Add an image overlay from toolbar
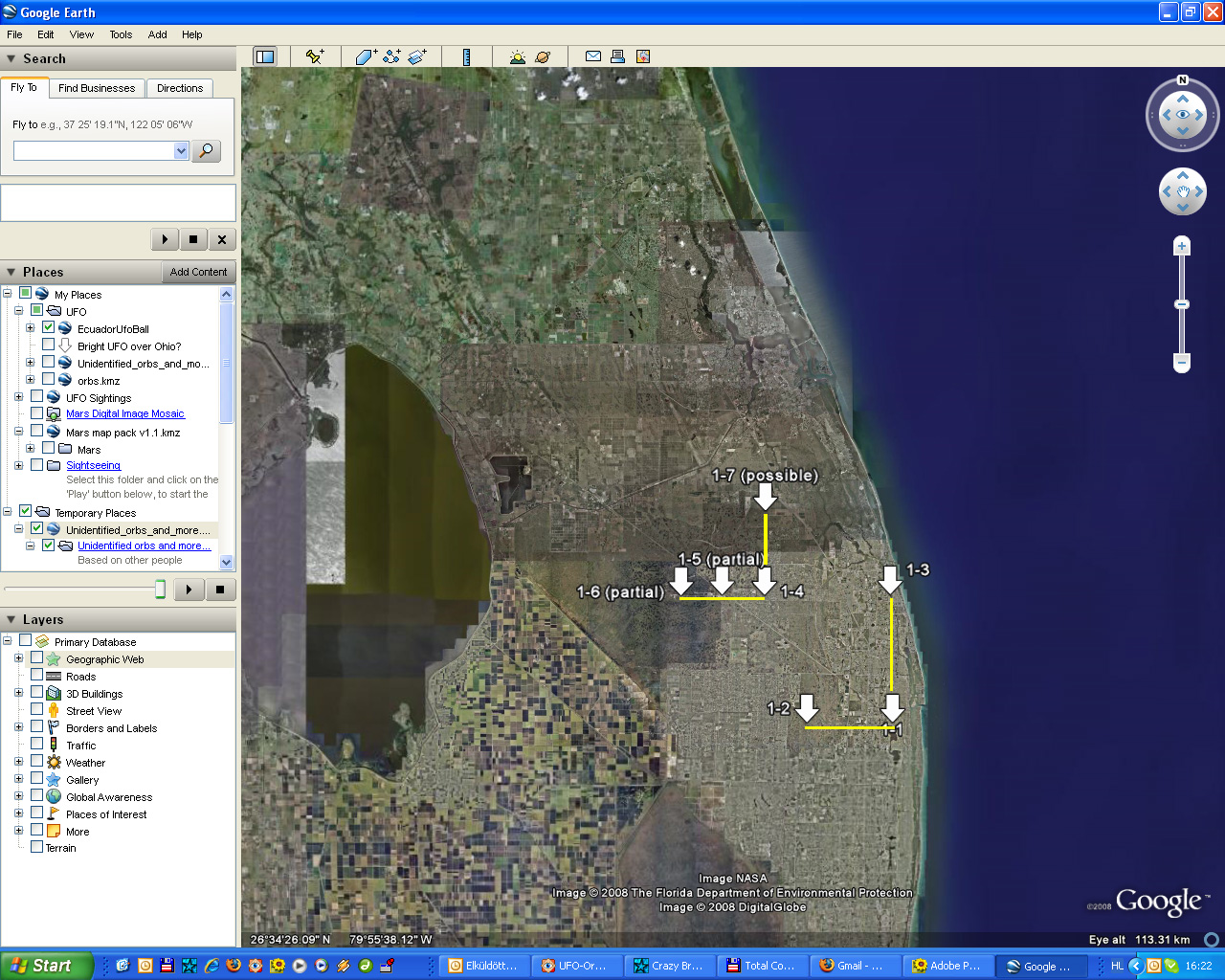 coord(417,56)
